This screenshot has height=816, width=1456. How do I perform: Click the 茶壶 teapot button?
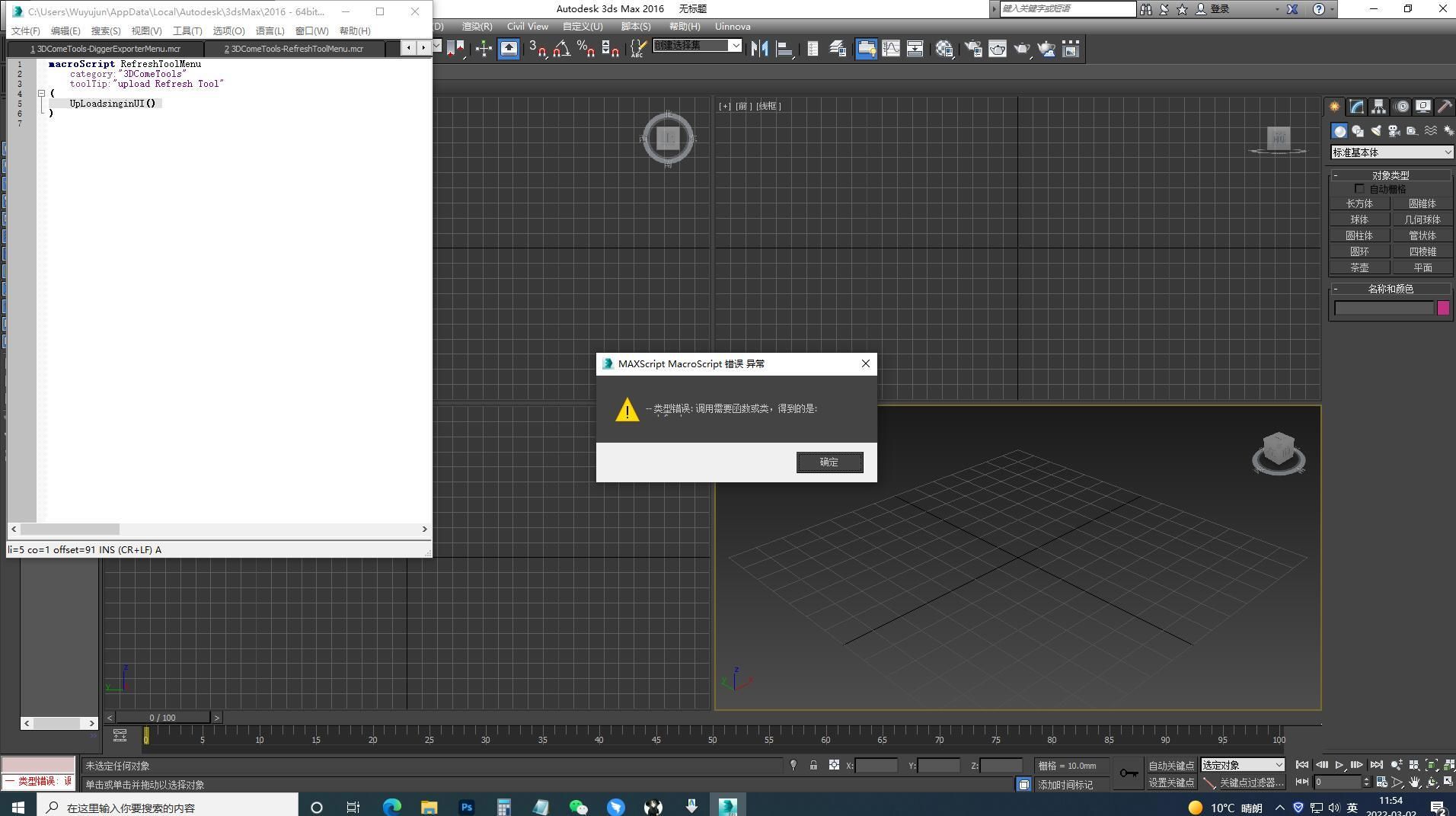coord(1359,267)
